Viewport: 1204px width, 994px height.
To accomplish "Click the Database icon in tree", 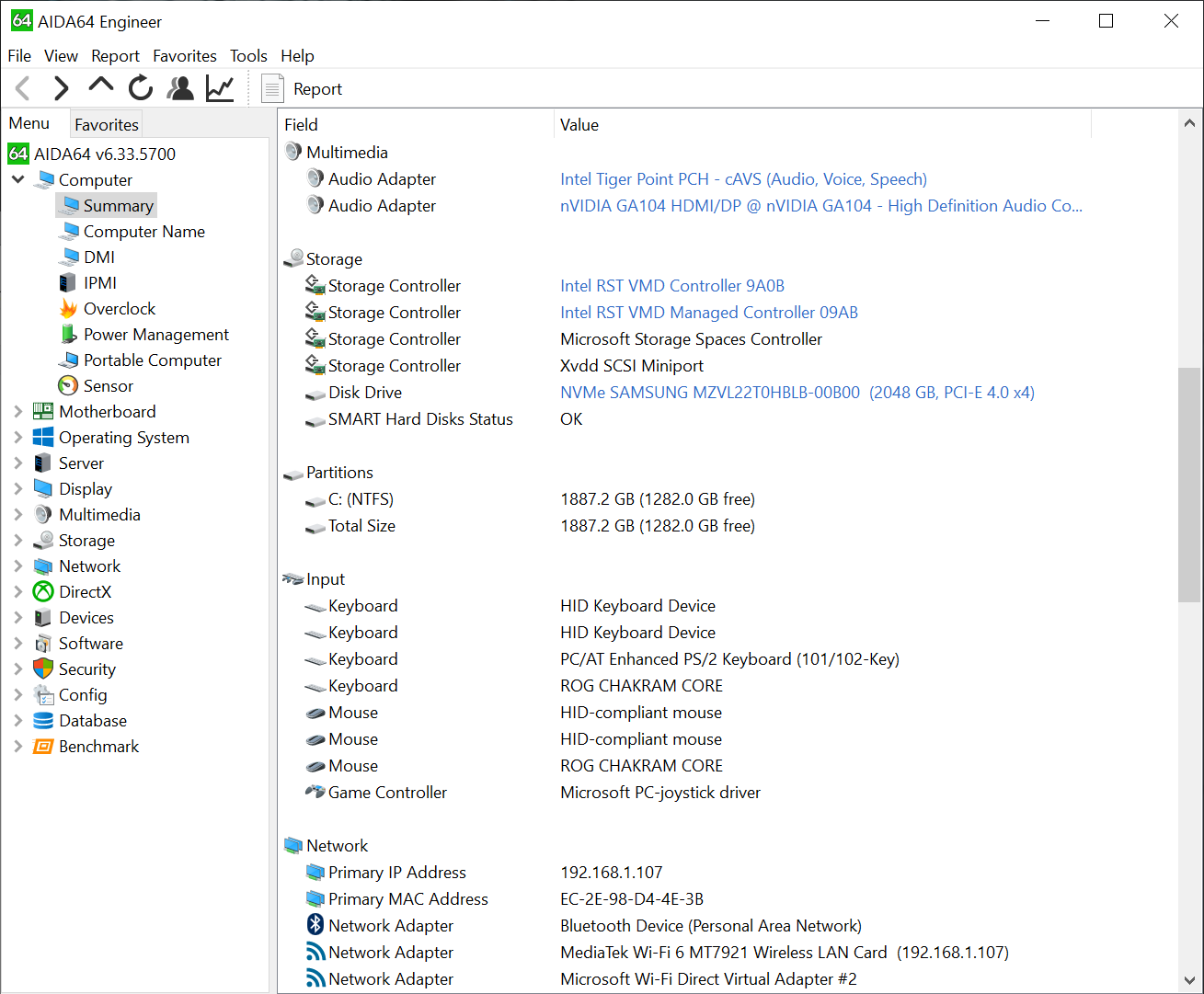I will click(43, 720).
